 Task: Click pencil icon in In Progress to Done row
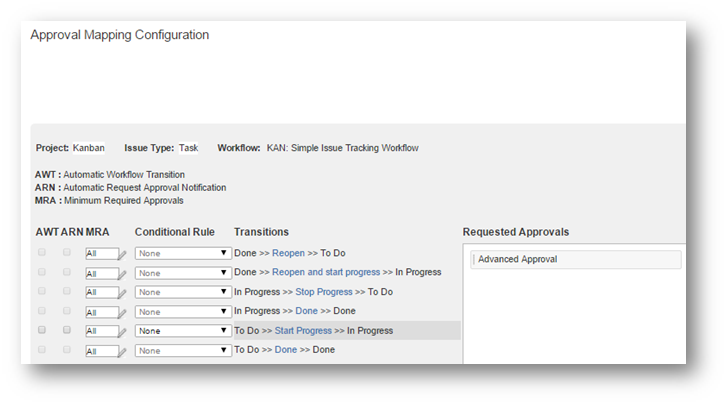[123, 312]
